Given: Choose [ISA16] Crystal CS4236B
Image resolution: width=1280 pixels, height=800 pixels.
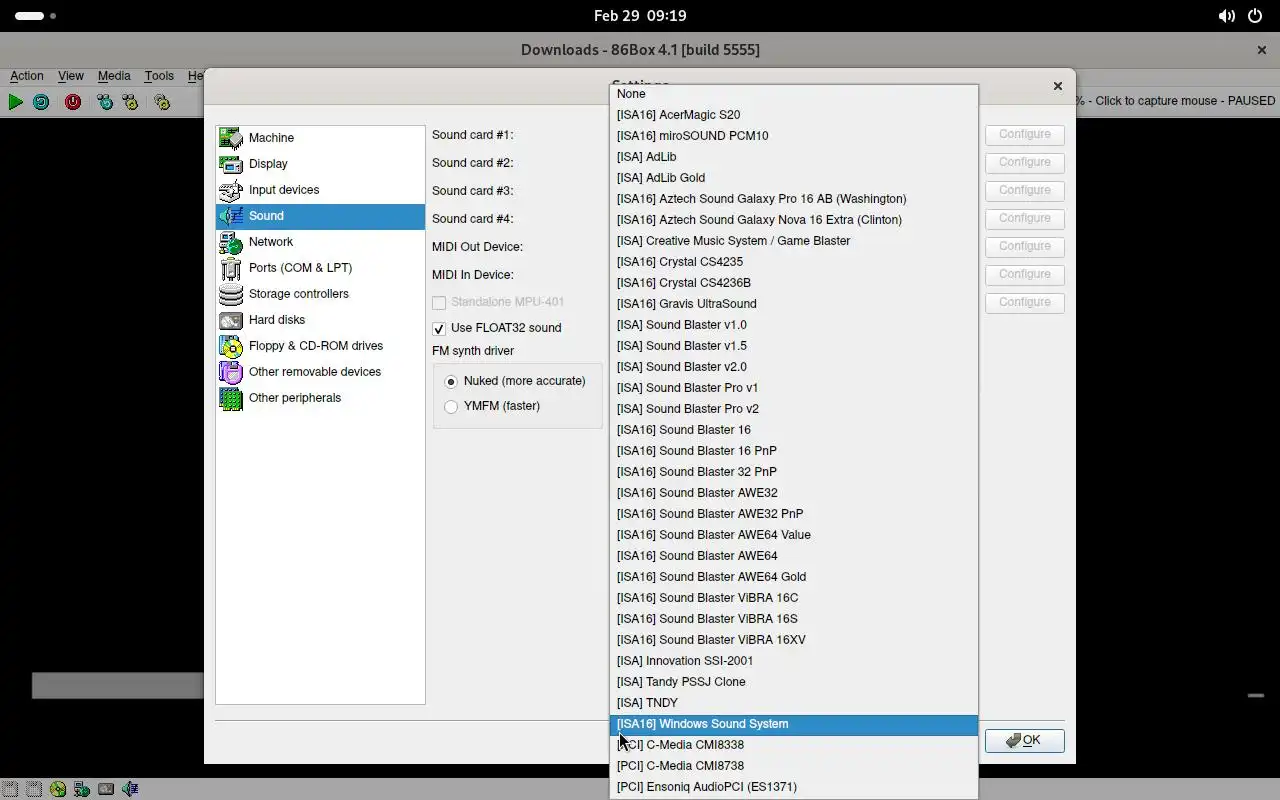Looking at the screenshot, I should (x=794, y=283).
